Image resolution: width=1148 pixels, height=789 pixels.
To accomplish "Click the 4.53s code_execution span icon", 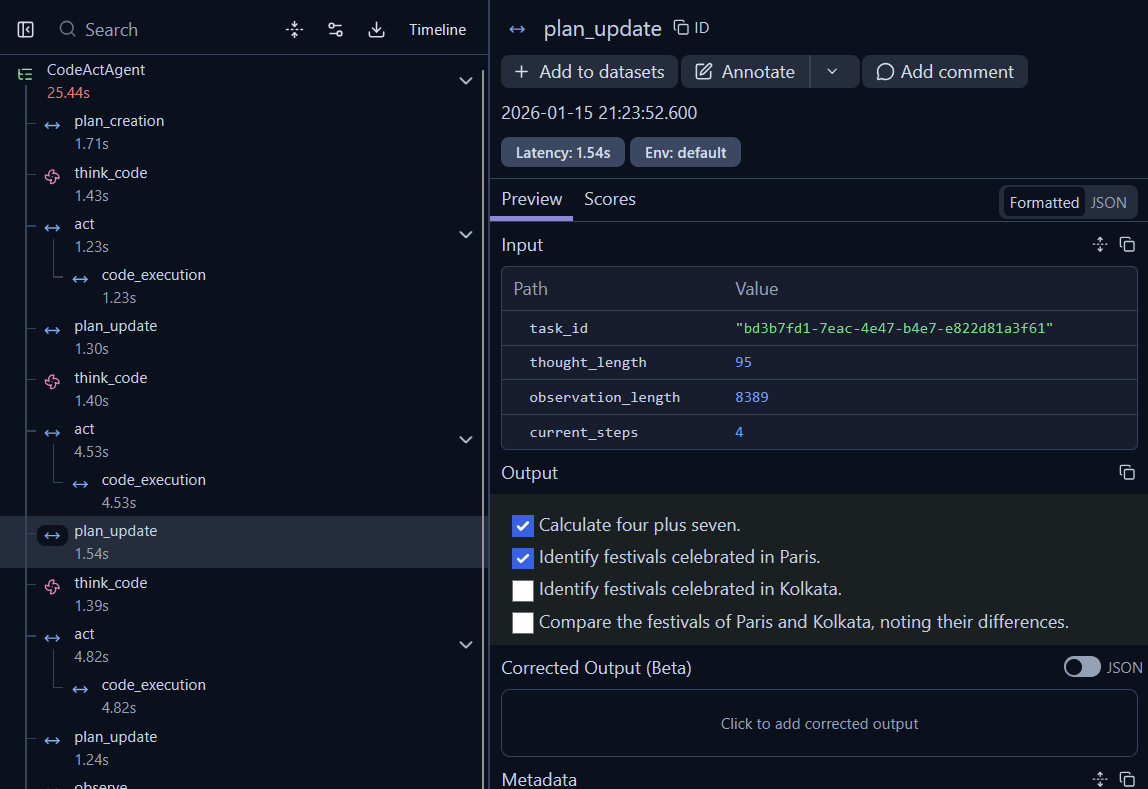I will pyautogui.click(x=80, y=484).
